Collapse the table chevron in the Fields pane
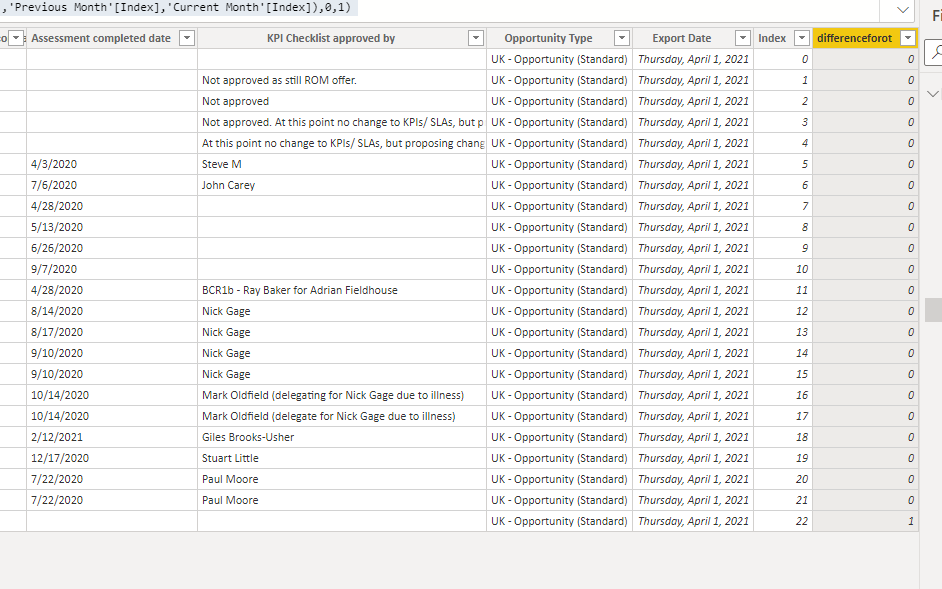Image resolution: width=942 pixels, height=589 pixels. 932,94
